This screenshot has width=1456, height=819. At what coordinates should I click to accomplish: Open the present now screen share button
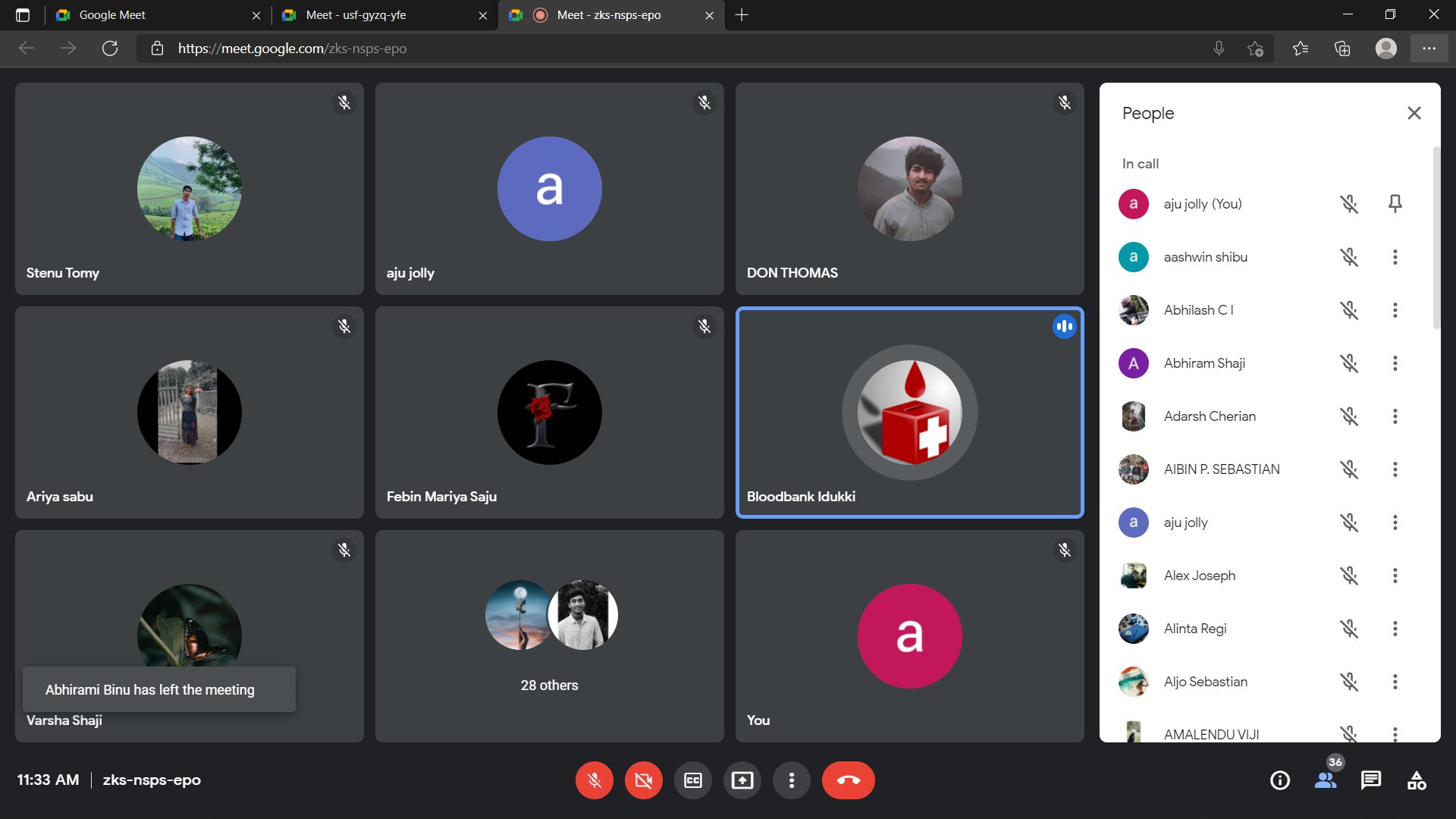(742, 780)
